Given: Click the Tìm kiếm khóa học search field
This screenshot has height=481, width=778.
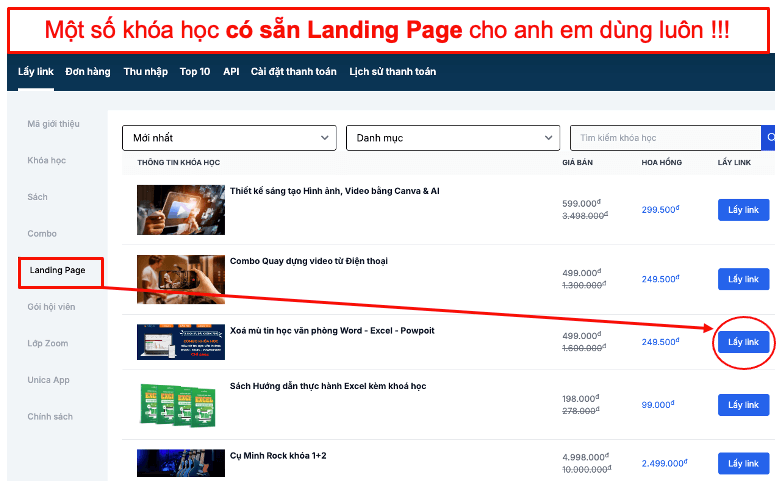Looking at the screenshot, I should click(665, 137).
